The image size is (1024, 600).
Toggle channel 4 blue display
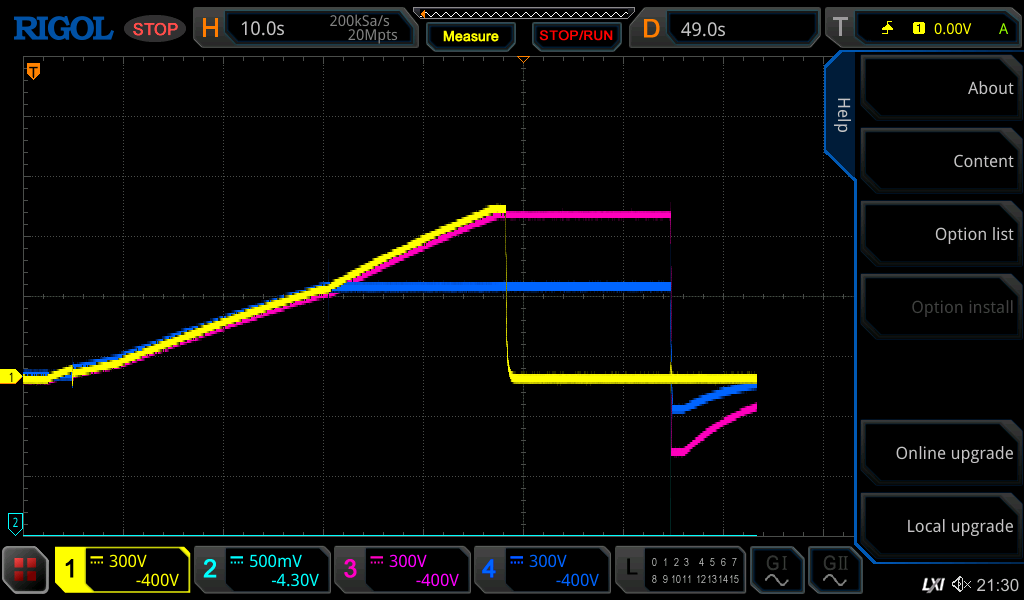(542, 570)
